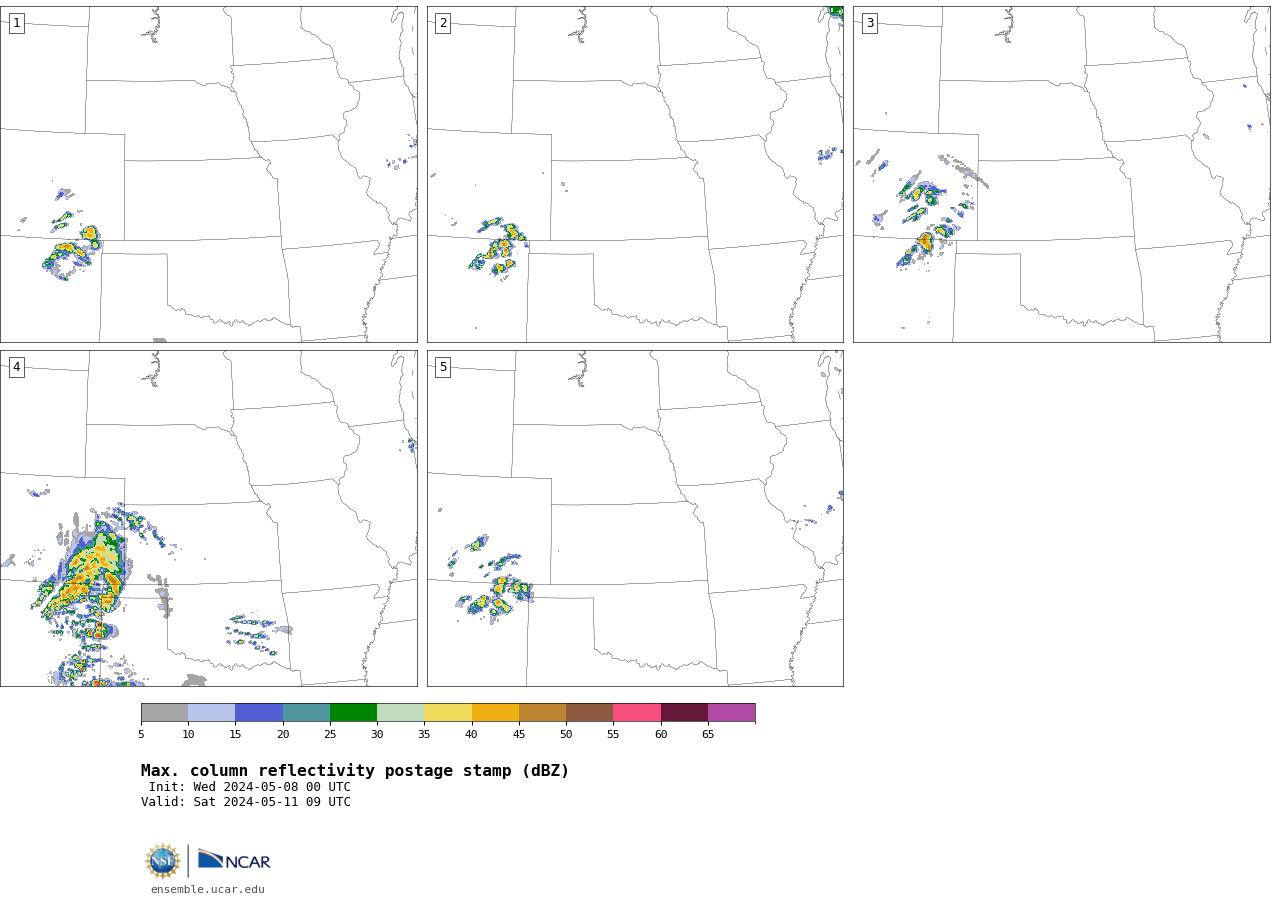Click the panel number 4 label
The width and height of the screenshot is (1280, 901).
pyautogui.click(x=16, y=367)
